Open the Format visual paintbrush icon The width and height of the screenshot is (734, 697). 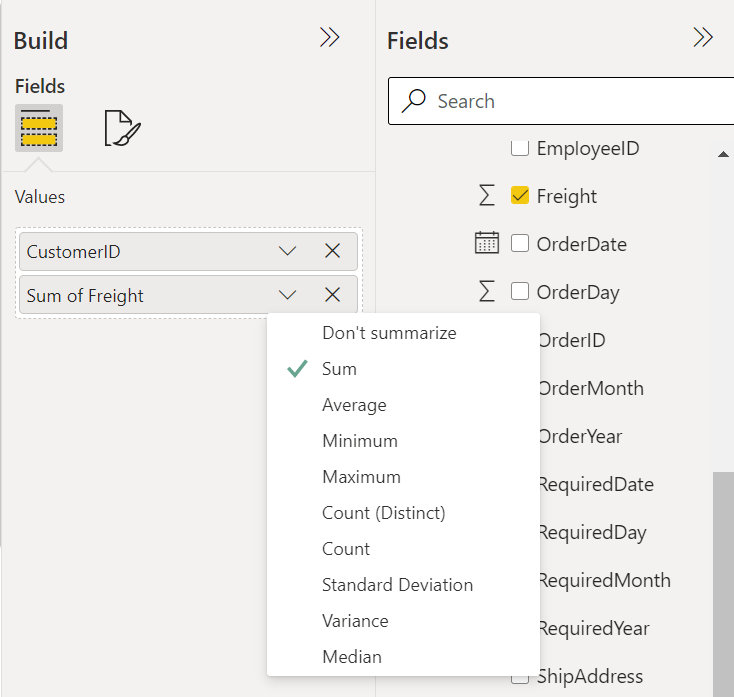122,128
